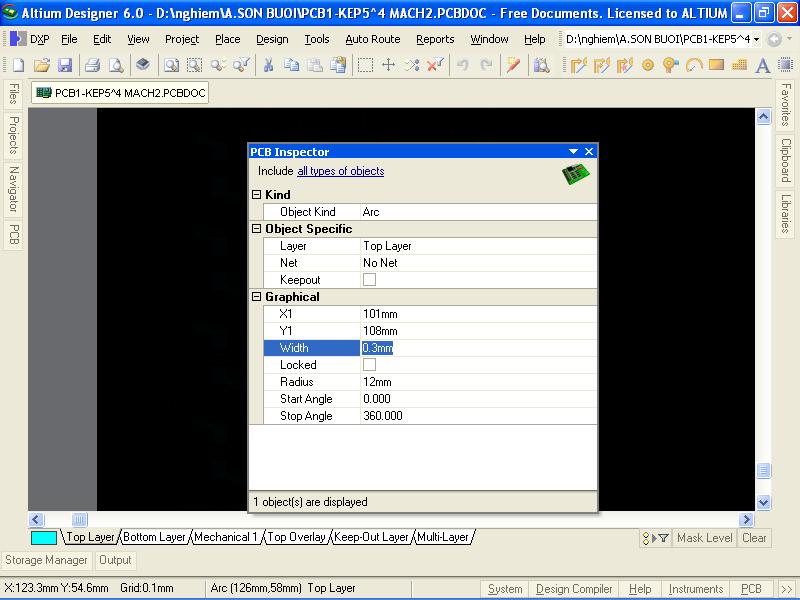The image size is (800, 600).
Task: Collapse the Graphical section
Action: click(x=257, y=297)
